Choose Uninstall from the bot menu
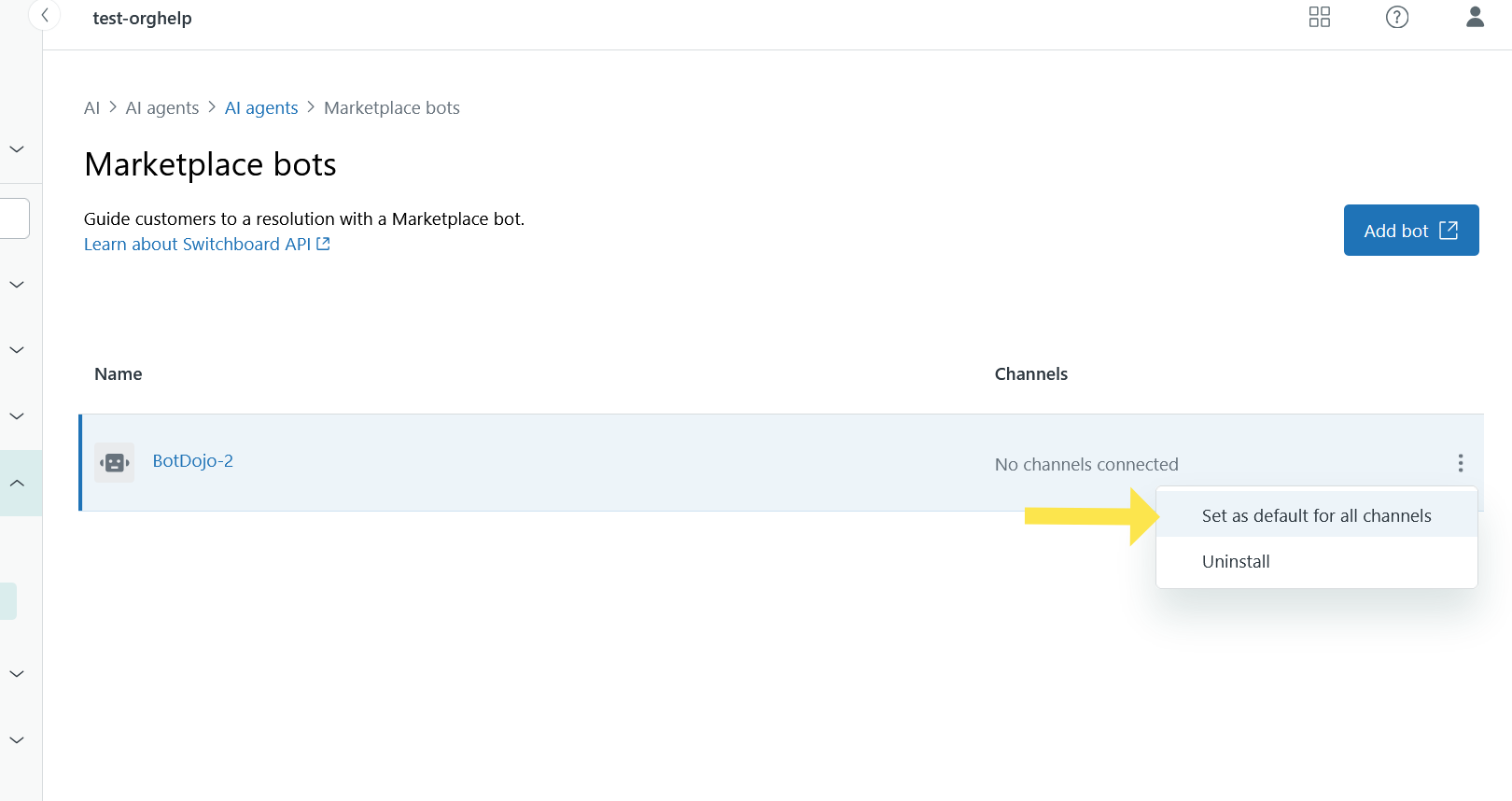Screen dimensions: 1512x801 point(1236,562)
